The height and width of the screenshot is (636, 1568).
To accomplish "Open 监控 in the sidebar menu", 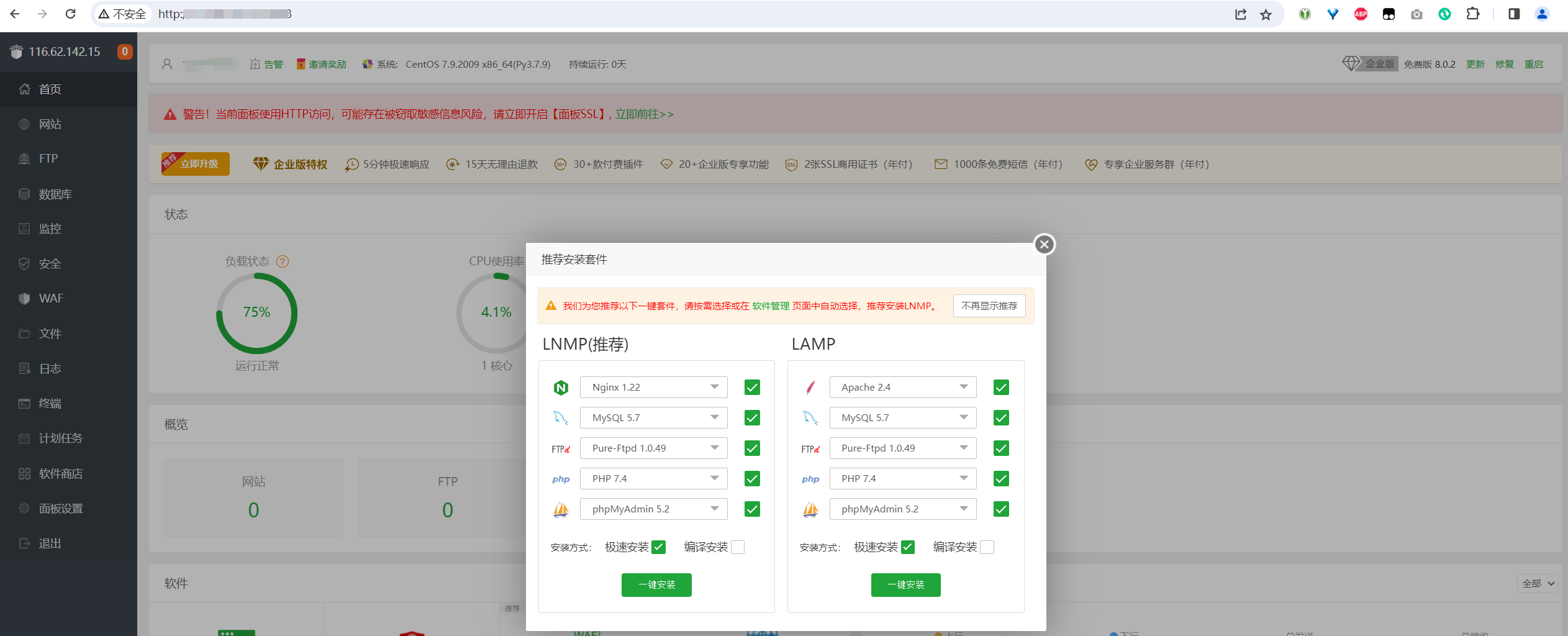I will 68,229.
